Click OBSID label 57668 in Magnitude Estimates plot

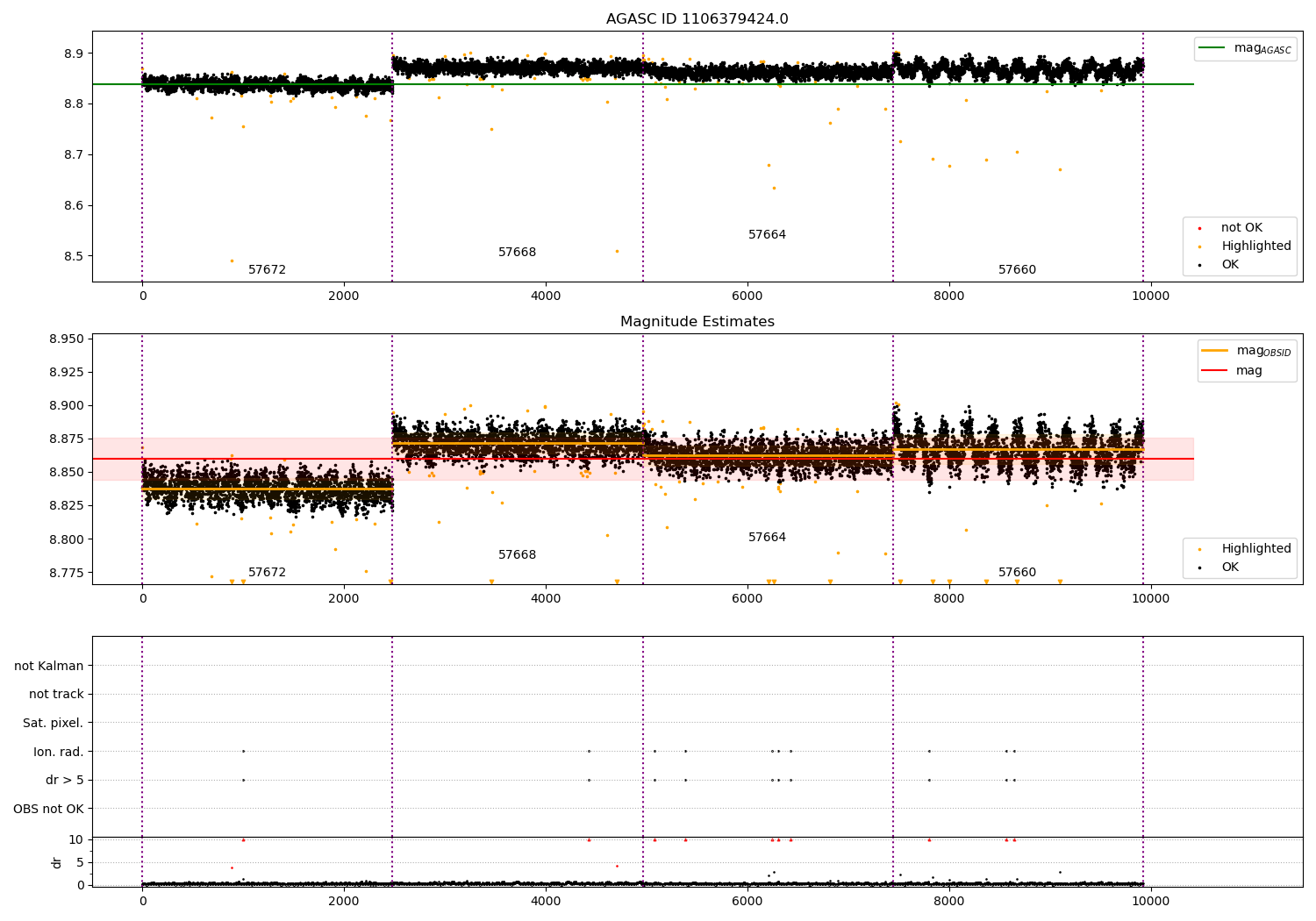click(x=517, y=555)
